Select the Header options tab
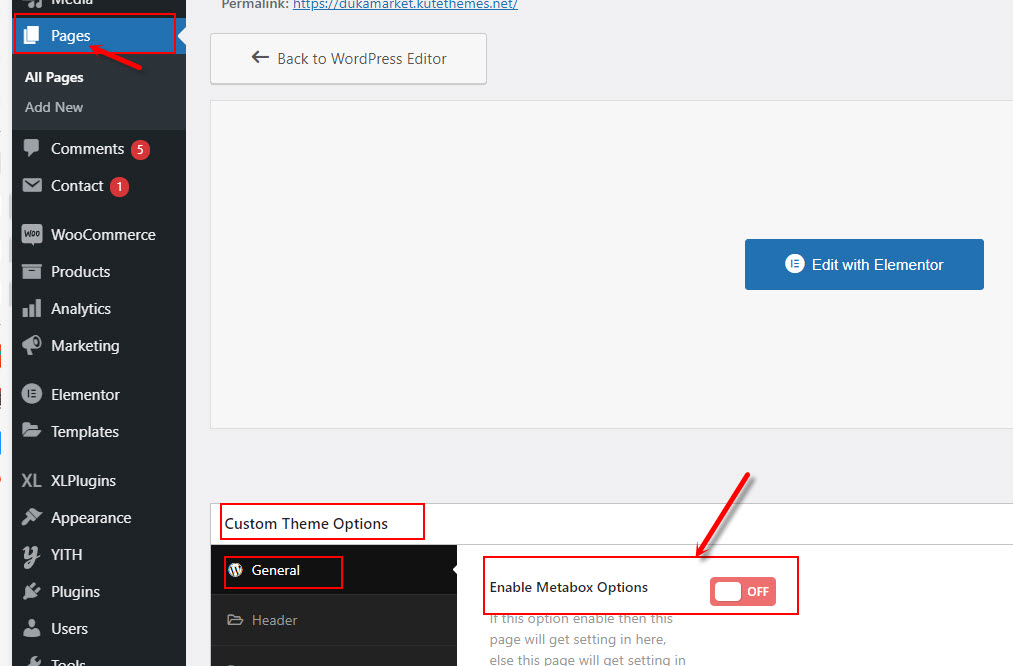This screenshot has height=666, width=1013. 333,620
